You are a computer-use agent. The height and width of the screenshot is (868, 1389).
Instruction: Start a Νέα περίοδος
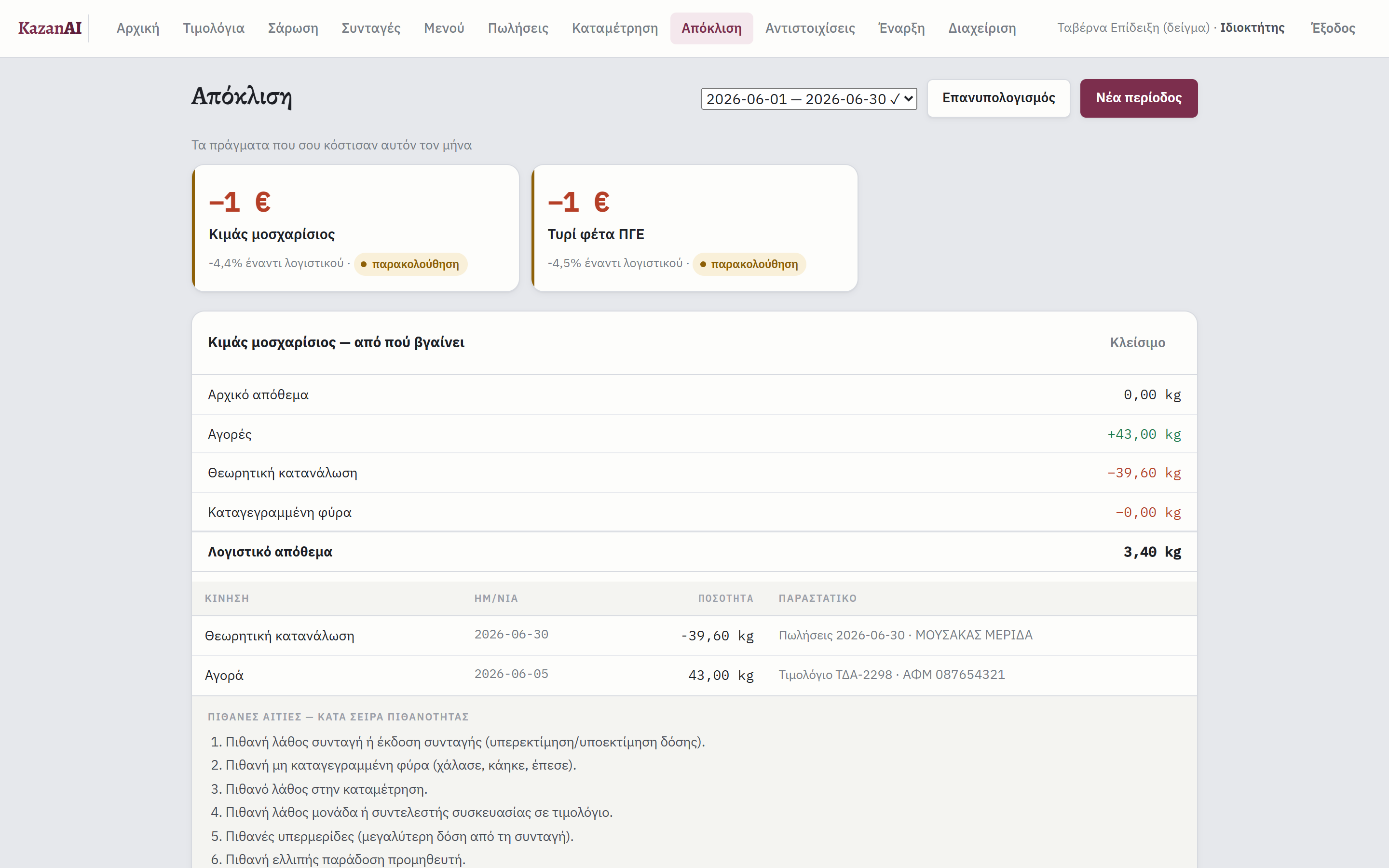[x=1138, y=98]
